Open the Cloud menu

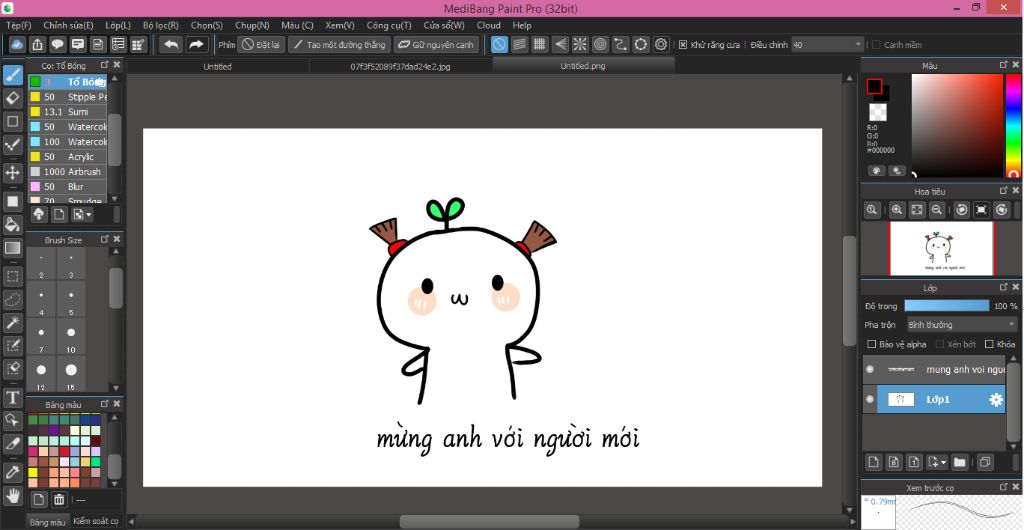pyautogui.click(x=488, y=25)
